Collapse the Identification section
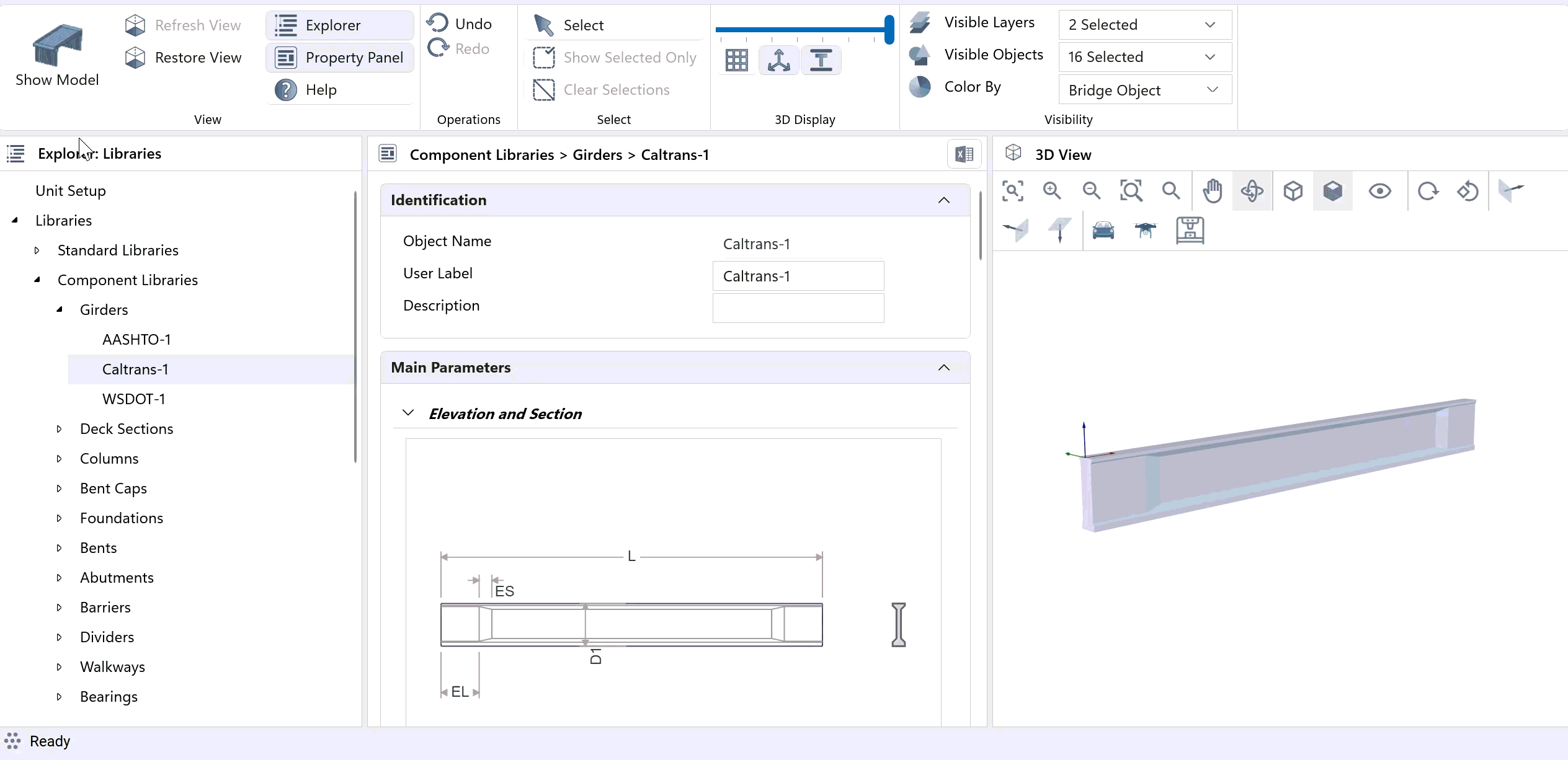 pyautogui.click(x=943, y=200)
